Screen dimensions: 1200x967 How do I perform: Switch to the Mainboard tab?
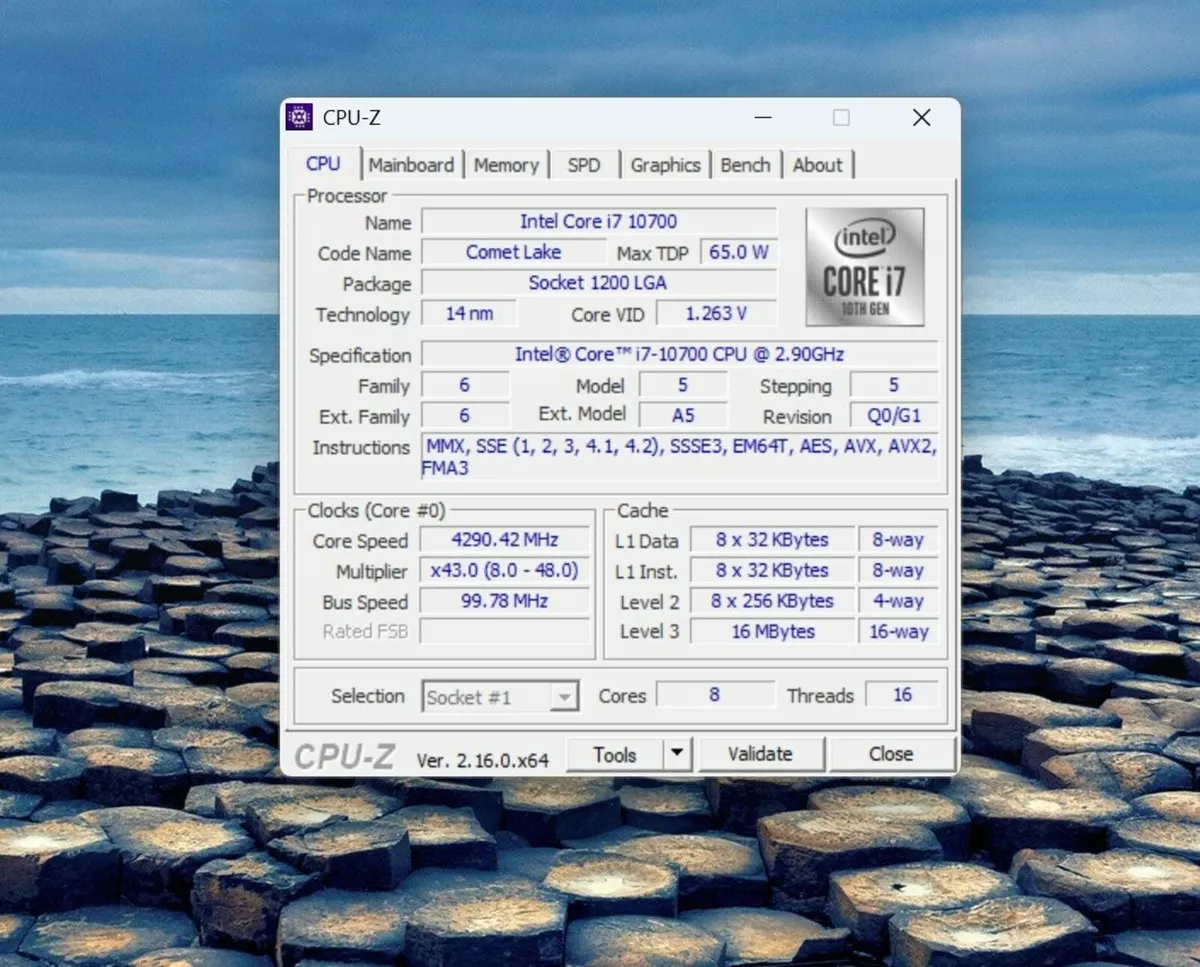coord(411,164)
